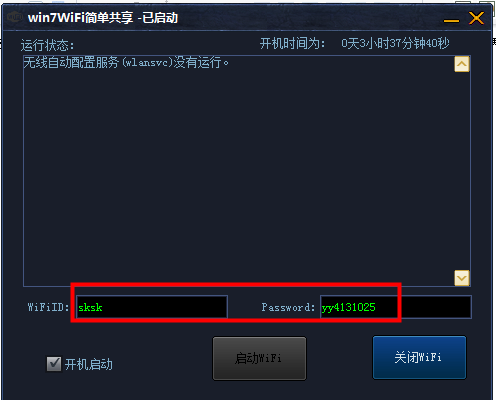496x400 pixels.
Task: Click the 已启动 status in title bar
Action: (160, 18)
